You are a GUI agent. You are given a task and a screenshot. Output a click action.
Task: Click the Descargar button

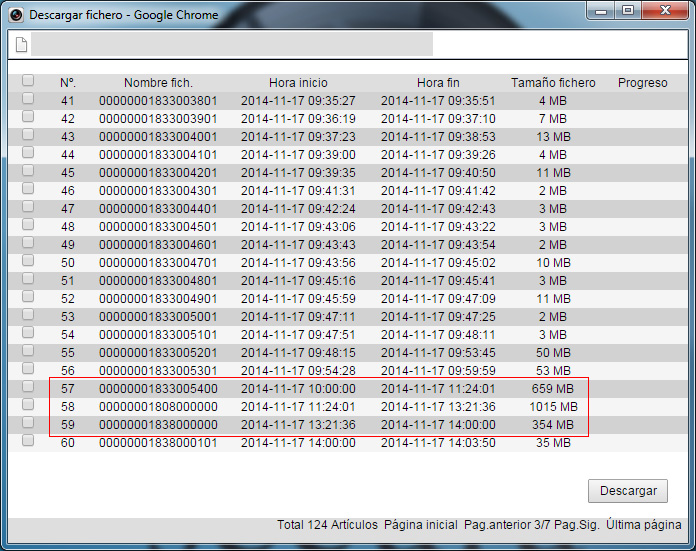pos(628,491)
